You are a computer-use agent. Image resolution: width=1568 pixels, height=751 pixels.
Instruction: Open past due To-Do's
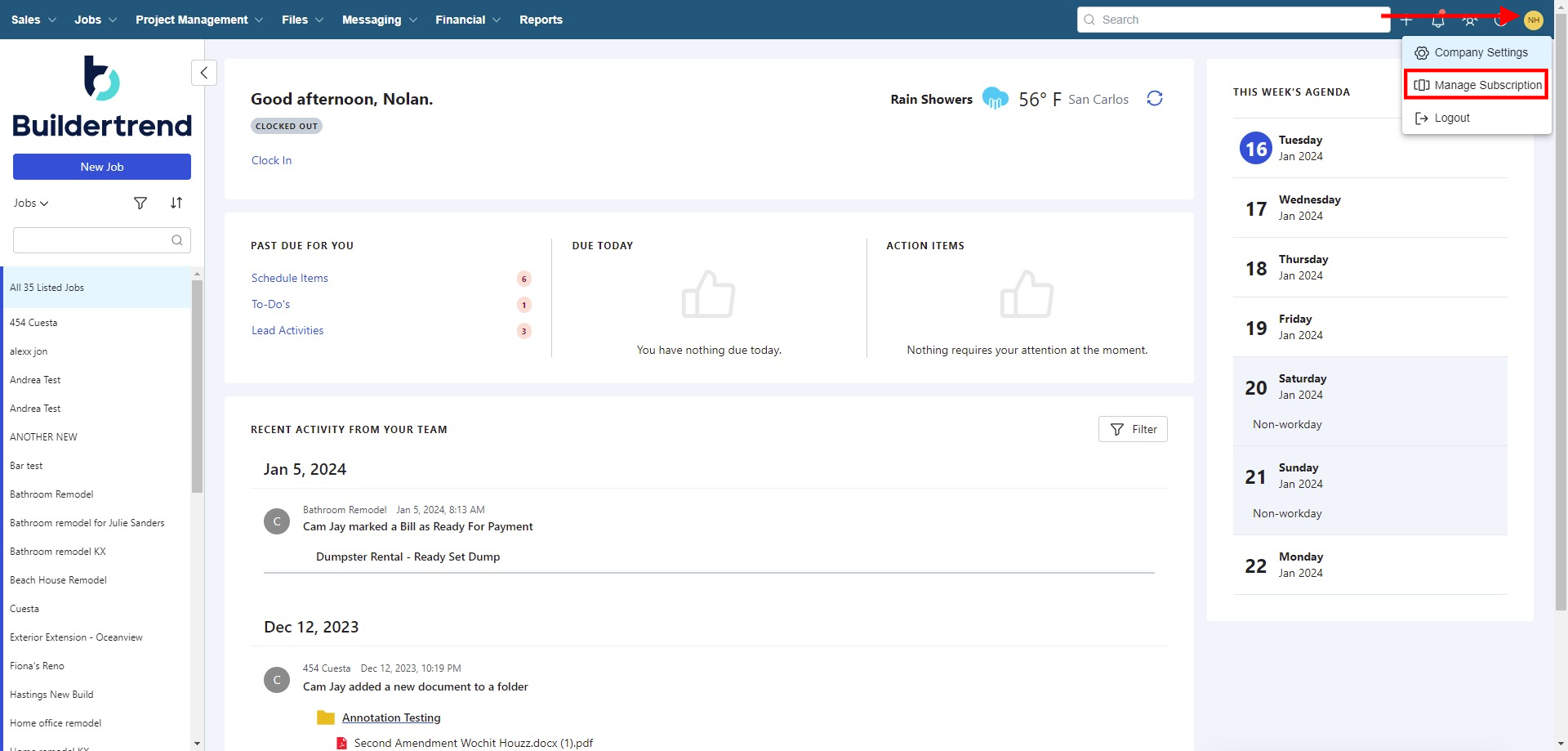(270, 304)
